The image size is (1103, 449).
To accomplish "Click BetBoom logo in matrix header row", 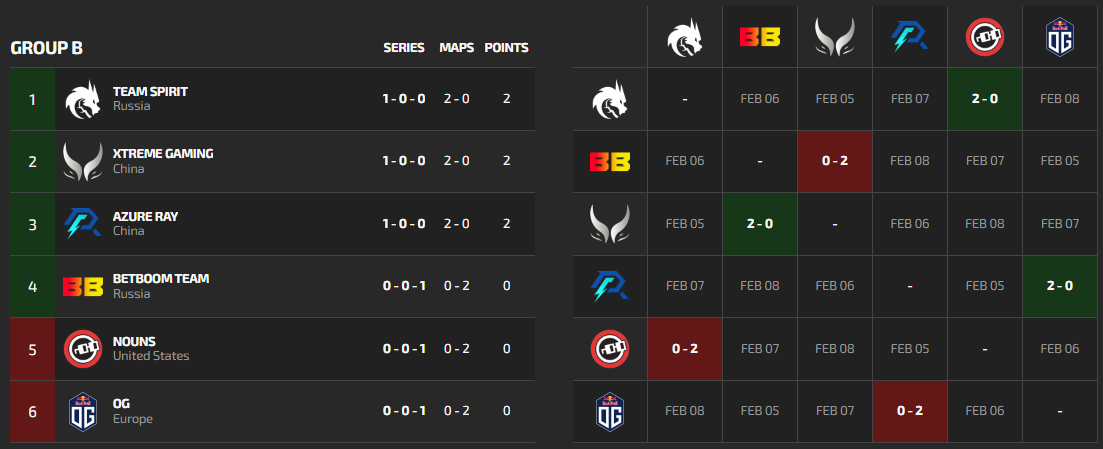I will 760,37.
